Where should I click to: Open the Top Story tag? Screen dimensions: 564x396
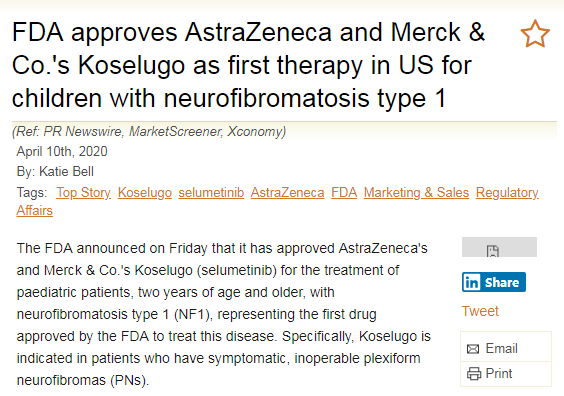[83, 192]
